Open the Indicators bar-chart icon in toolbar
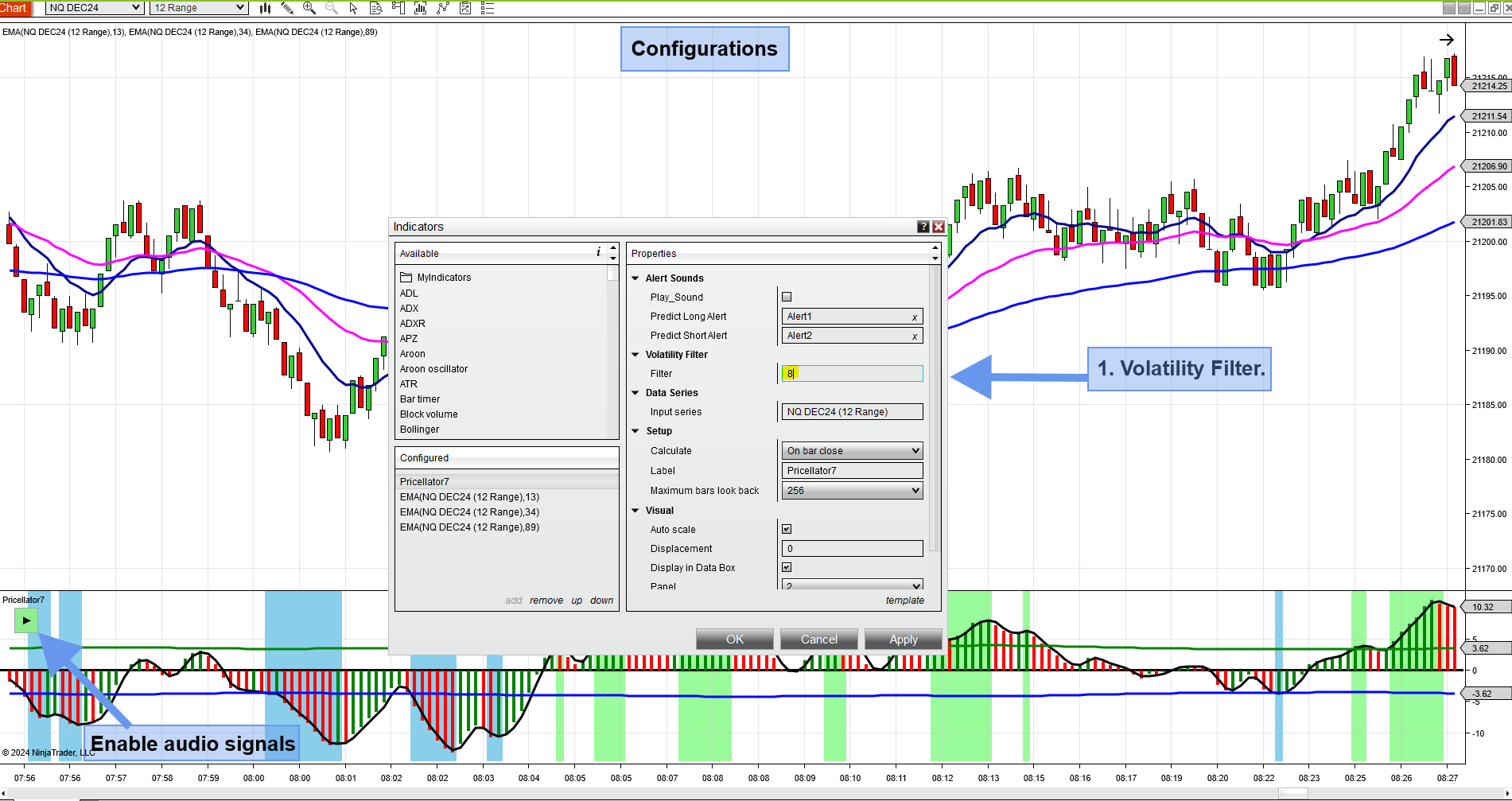Viewport: 1512px width, 801px height. [x=421, y=8]
